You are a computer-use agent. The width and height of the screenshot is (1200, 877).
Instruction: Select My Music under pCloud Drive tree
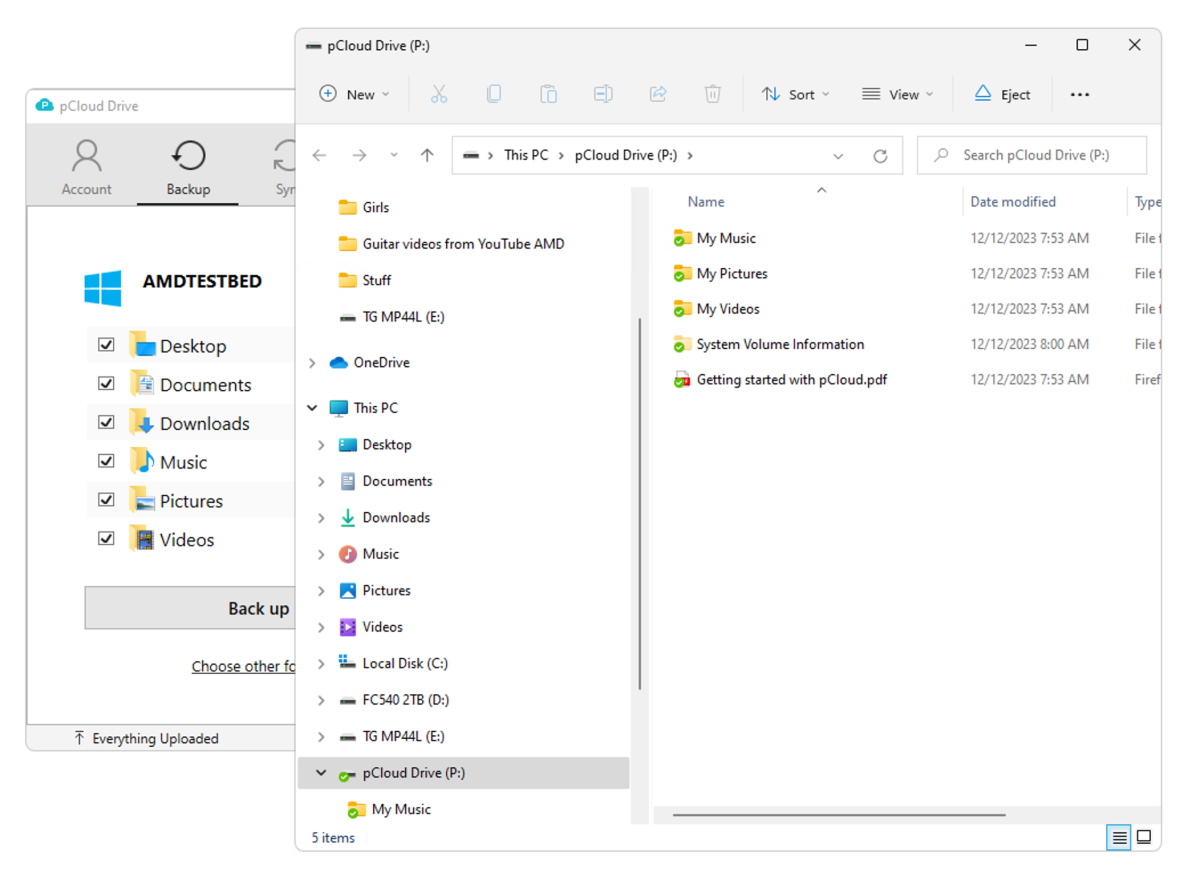coord(400,809)
